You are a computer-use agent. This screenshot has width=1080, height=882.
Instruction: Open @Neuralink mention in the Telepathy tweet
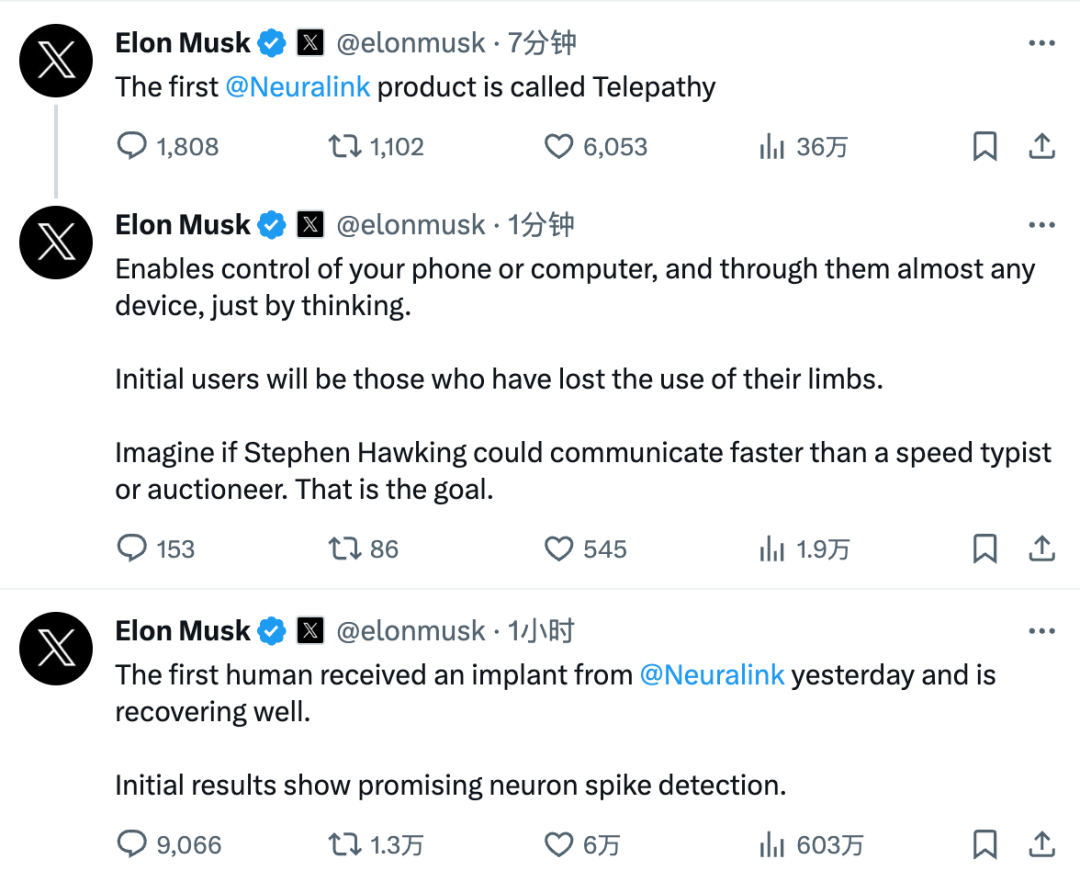[x=298, y=87]
